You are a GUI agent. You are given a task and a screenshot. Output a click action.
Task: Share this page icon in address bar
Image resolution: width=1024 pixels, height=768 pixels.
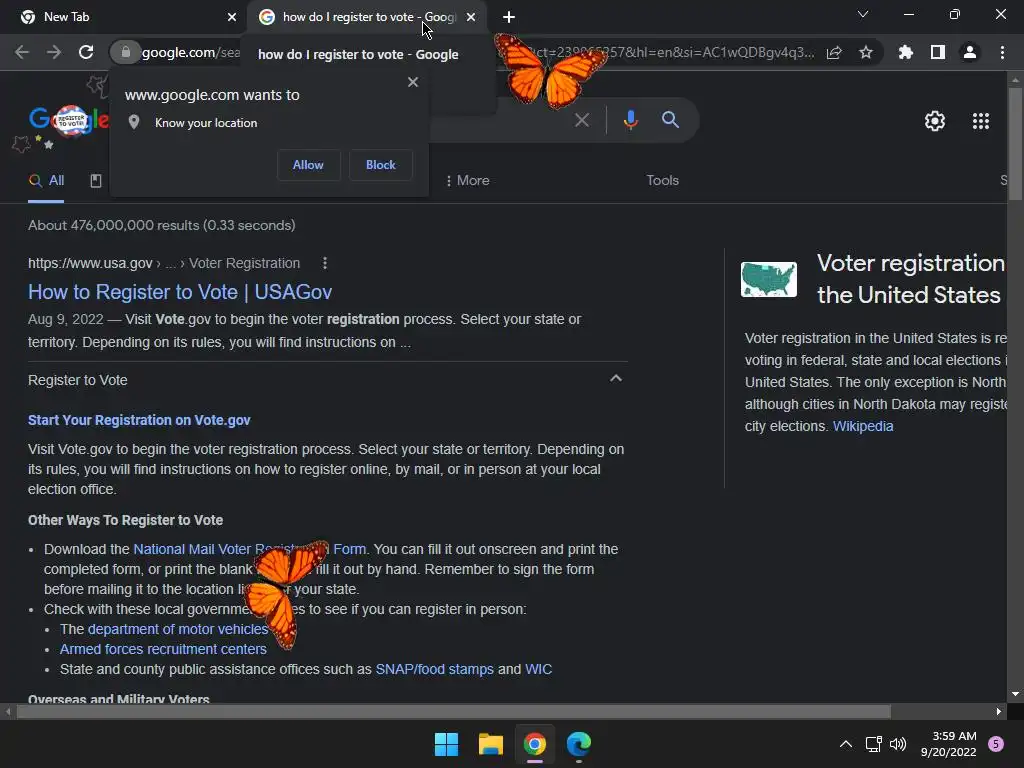click(834, 52)
